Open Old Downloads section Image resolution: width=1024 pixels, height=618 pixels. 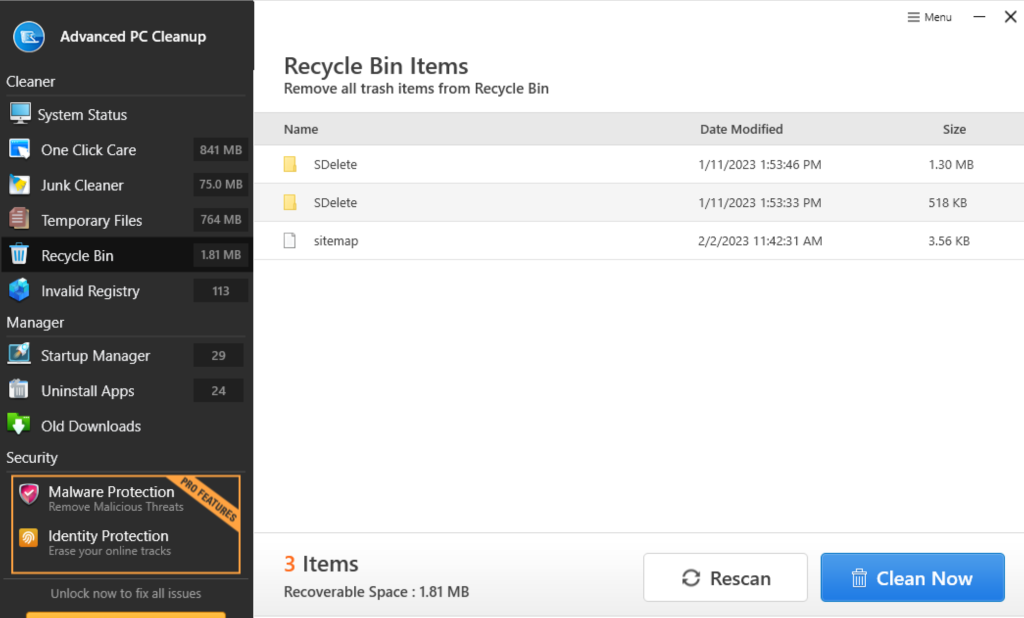coord(91,426)
